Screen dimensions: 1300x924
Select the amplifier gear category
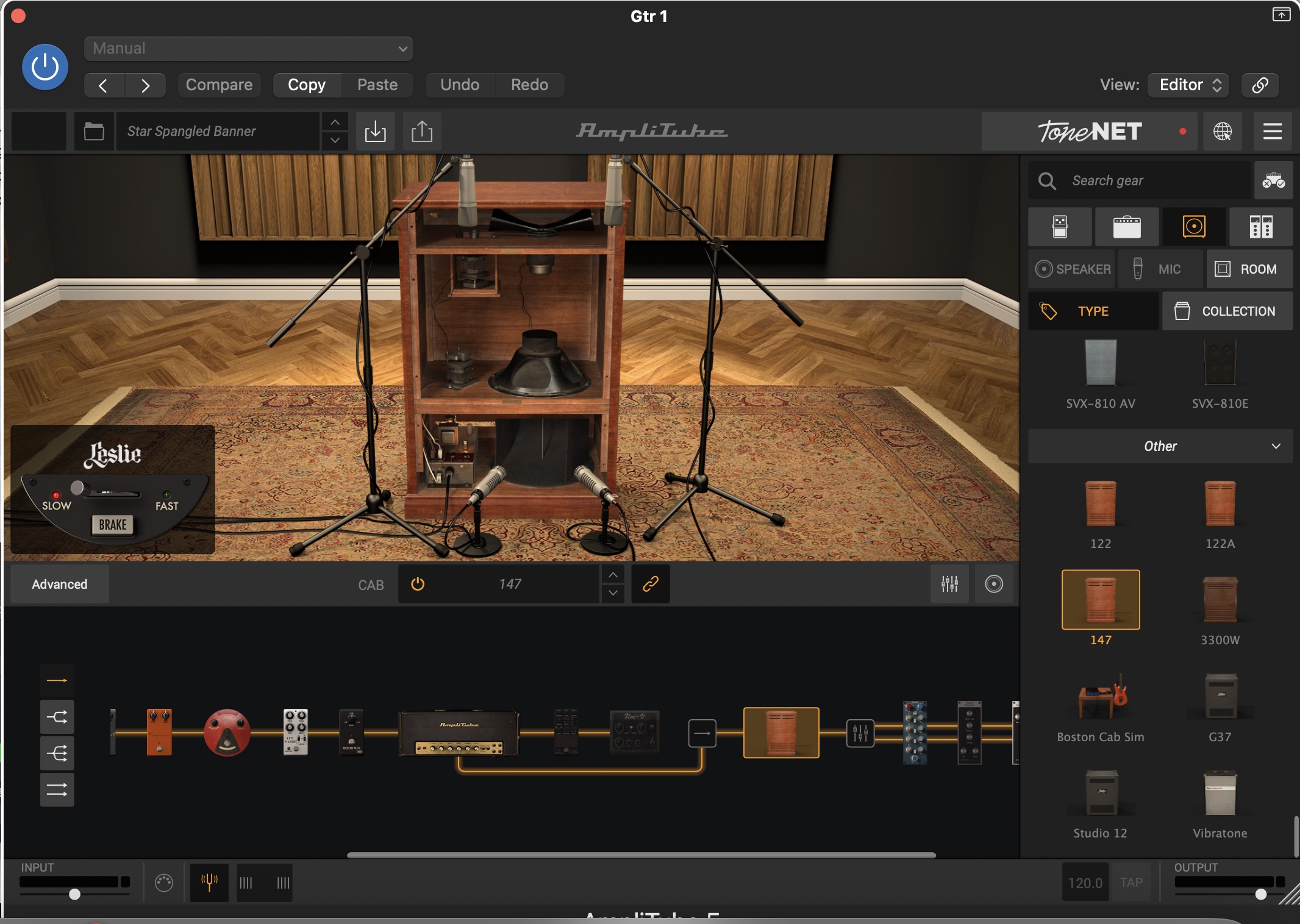click(x=1127, y=227)
